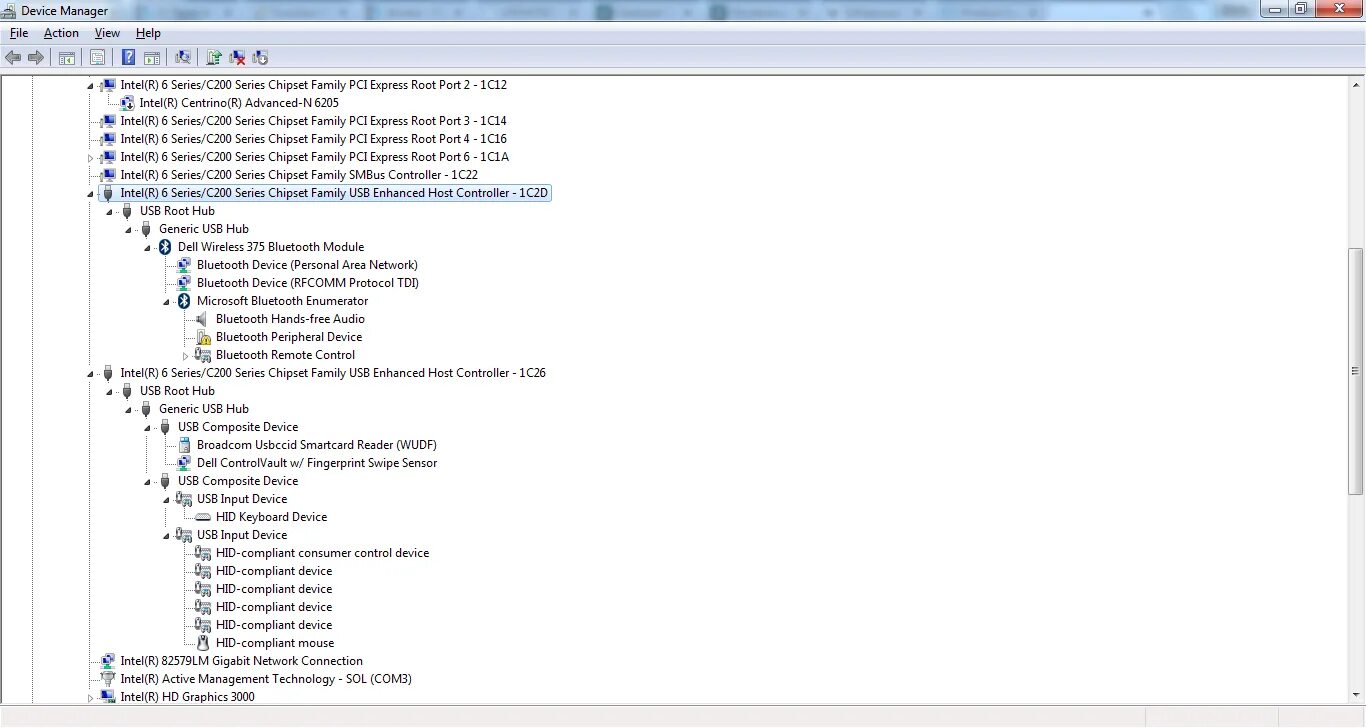1366x728 pixels.
Task: Open the File menu
Action: tap(19, 33)
